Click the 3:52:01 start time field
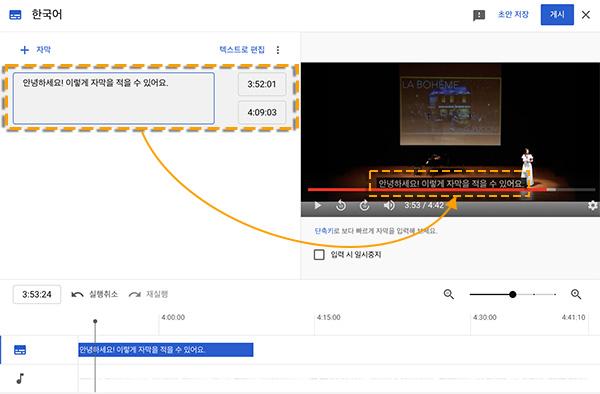This screenshot has height=394, width=600. (262, 84)
